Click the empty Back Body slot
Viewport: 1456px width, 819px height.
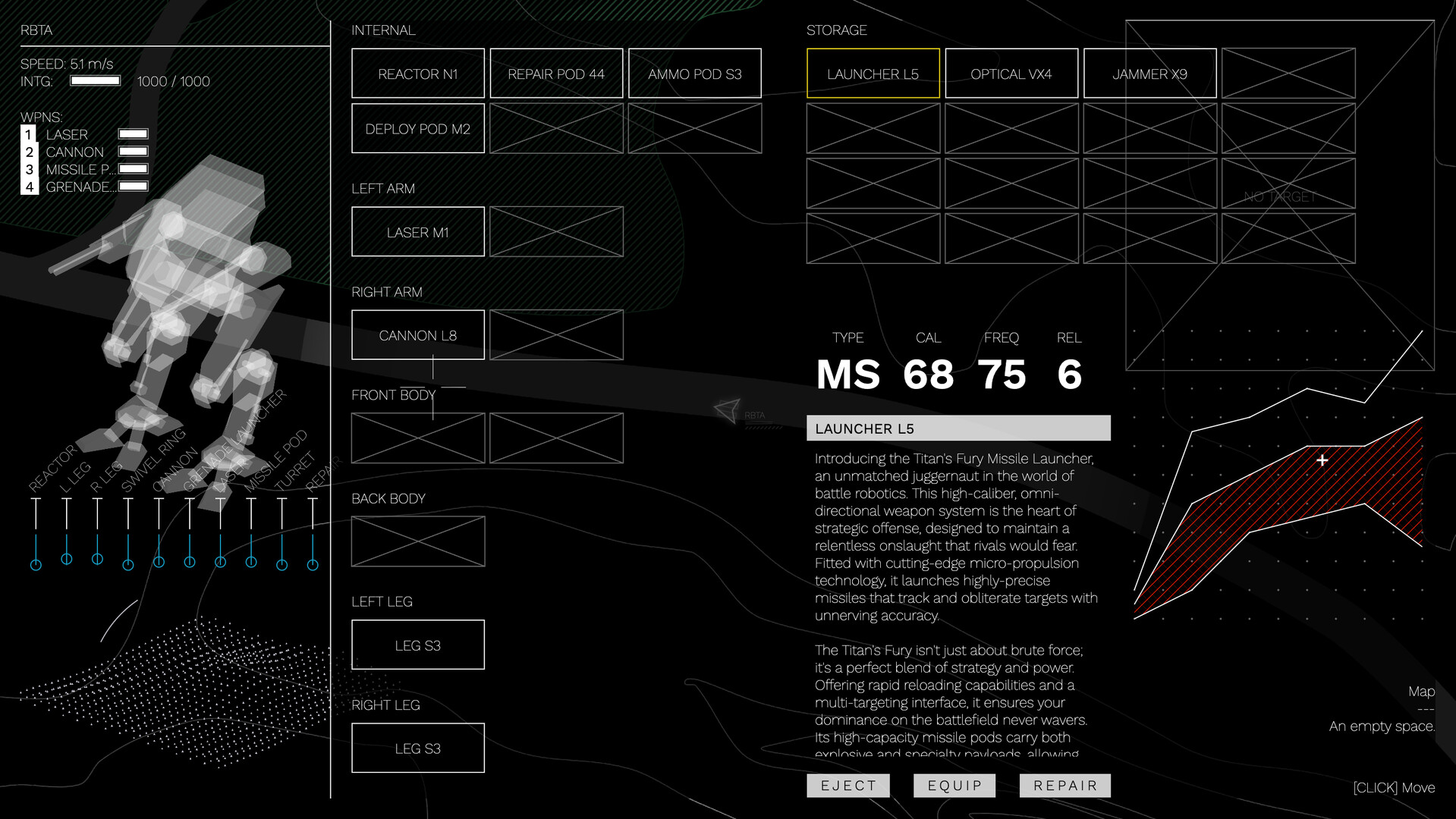click(417, 541)
